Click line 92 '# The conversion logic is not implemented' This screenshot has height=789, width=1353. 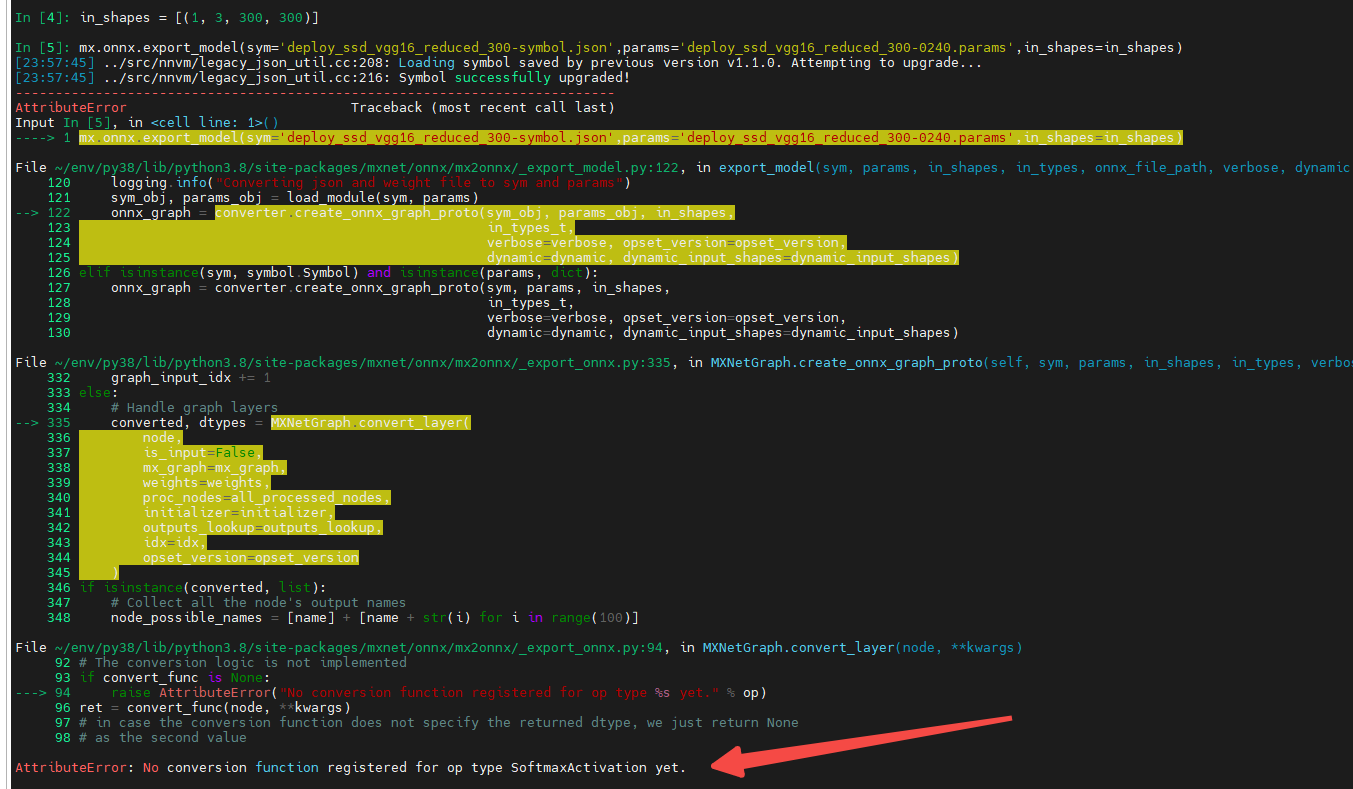[x=243, y=663]
